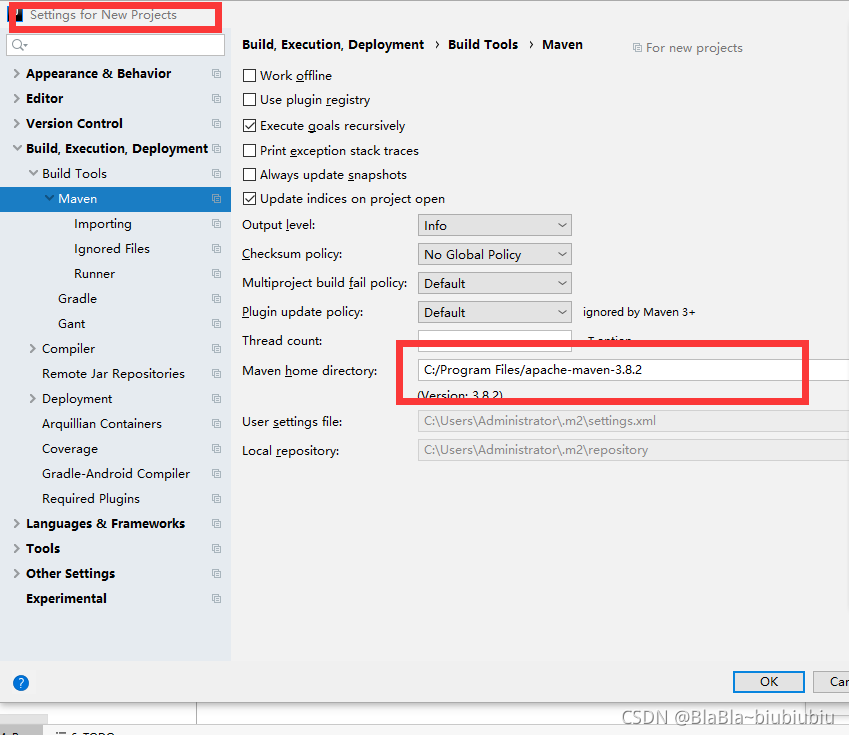Open the Checksum policy dropdown
Screen dimensions: 849x735
(x=495, y=254)
